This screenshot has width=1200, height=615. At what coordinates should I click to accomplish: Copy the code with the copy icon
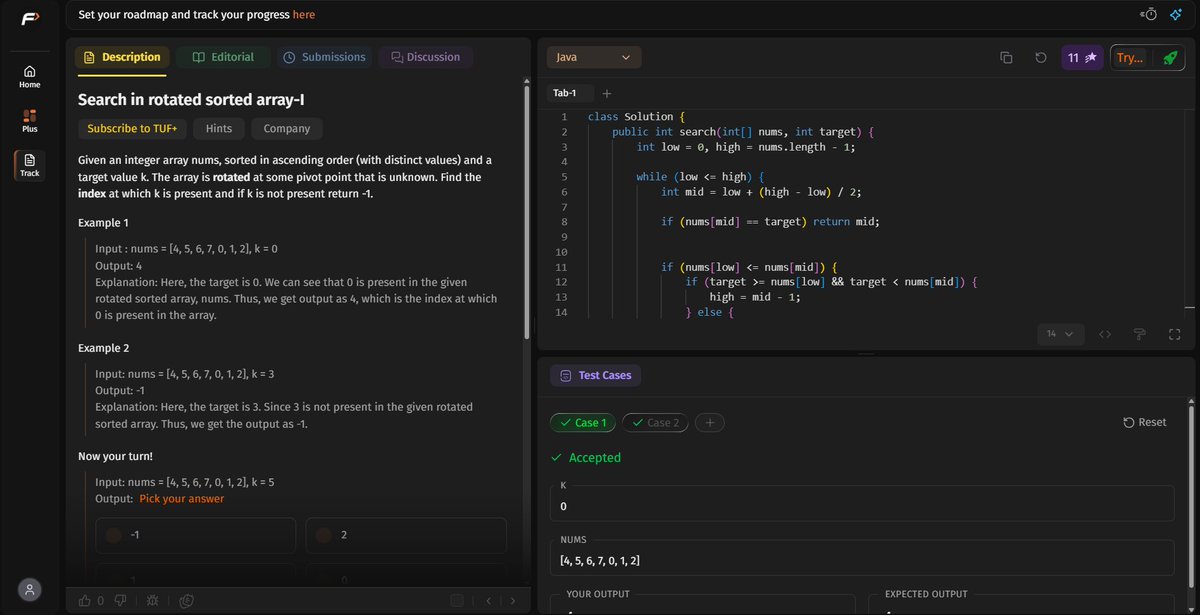point(1006,58)
